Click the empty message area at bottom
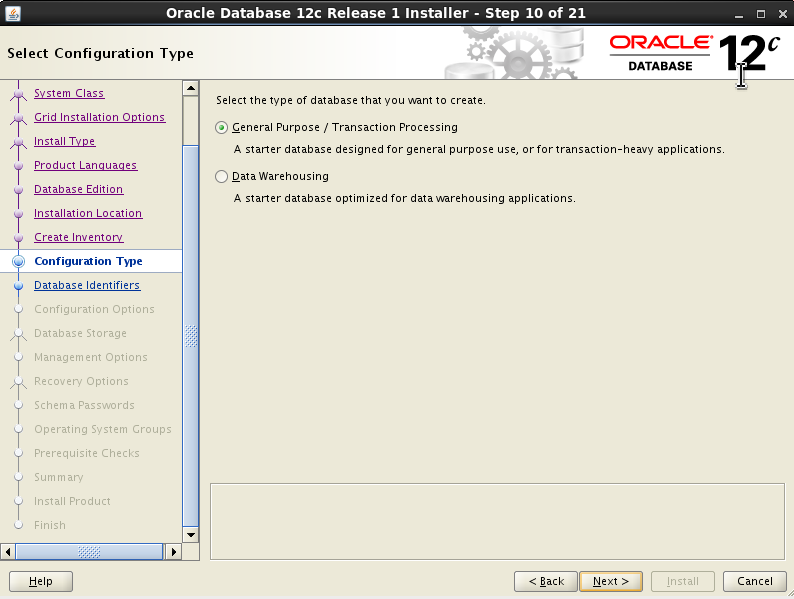Screen dimensions: 794x599 (x=497, y=522)
